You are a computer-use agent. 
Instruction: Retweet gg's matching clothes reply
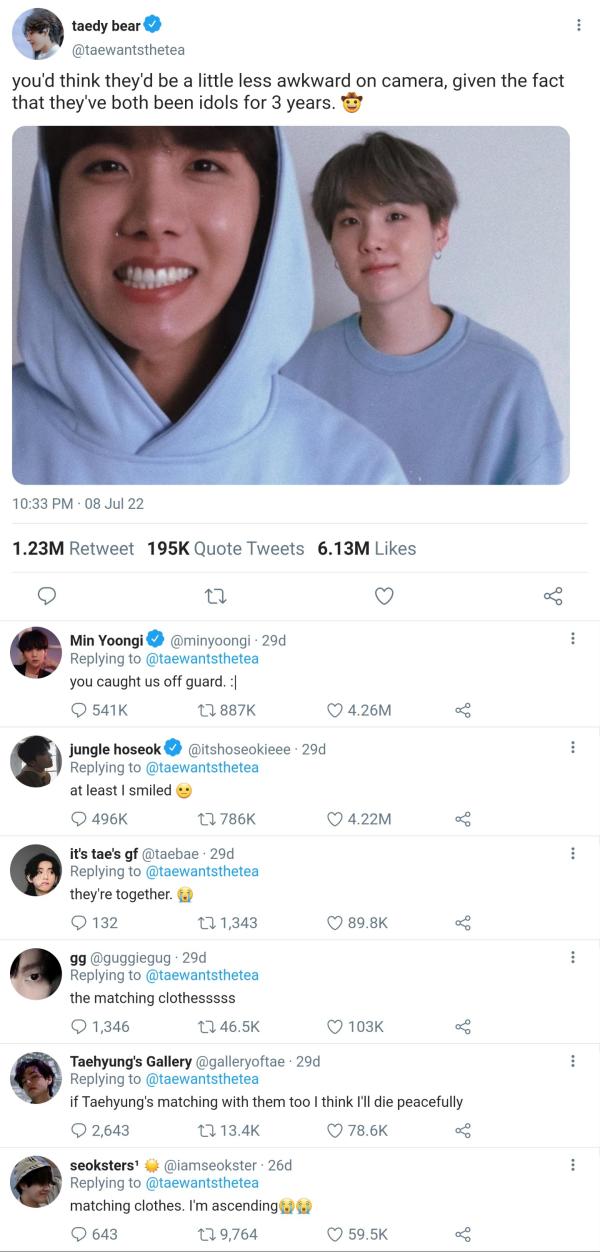tap(206, 1027)
